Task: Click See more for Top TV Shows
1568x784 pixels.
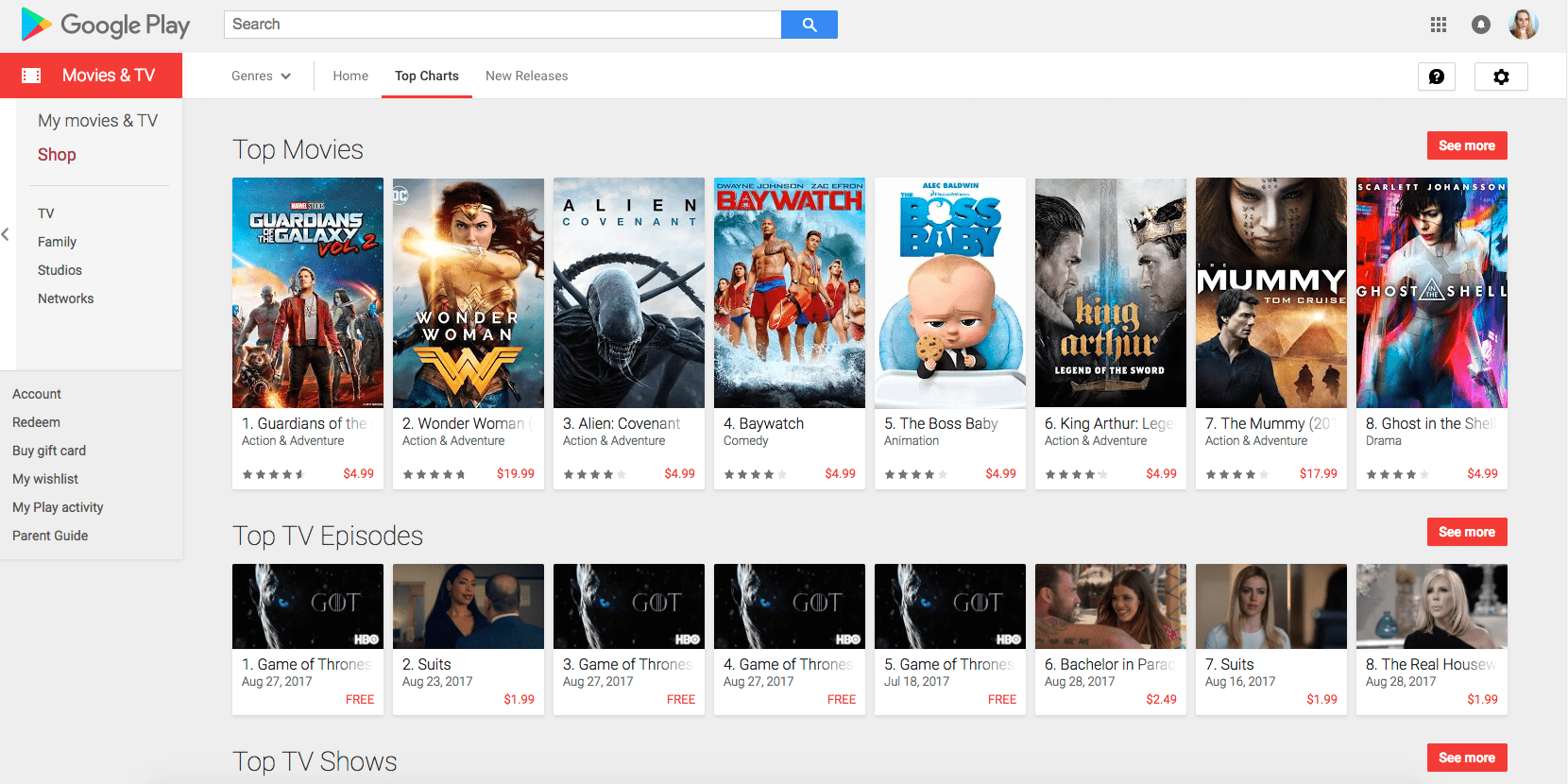Action: 1467,758
